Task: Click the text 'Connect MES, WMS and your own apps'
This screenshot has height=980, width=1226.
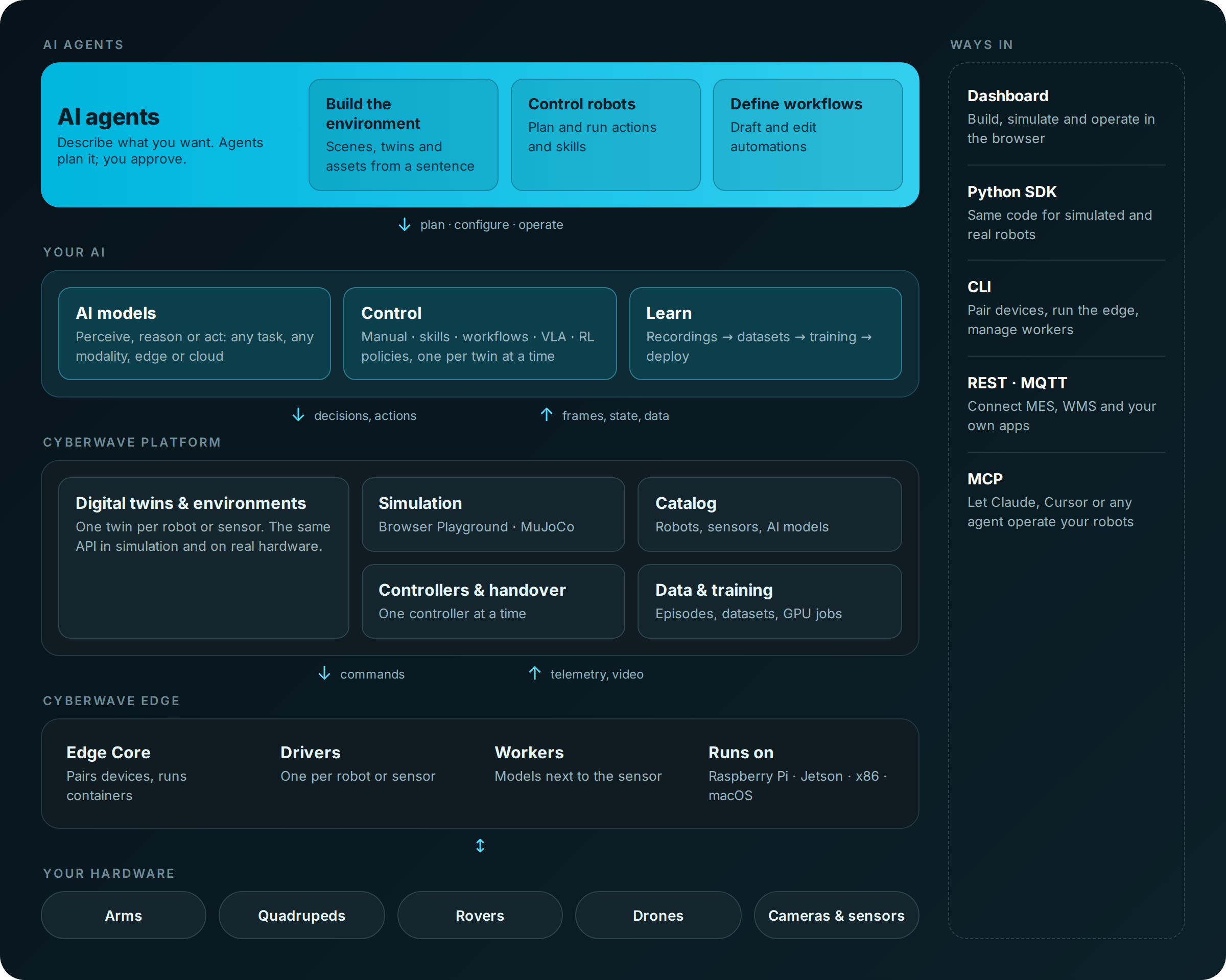Action: pyautogui.click(x=1062, y=416)
